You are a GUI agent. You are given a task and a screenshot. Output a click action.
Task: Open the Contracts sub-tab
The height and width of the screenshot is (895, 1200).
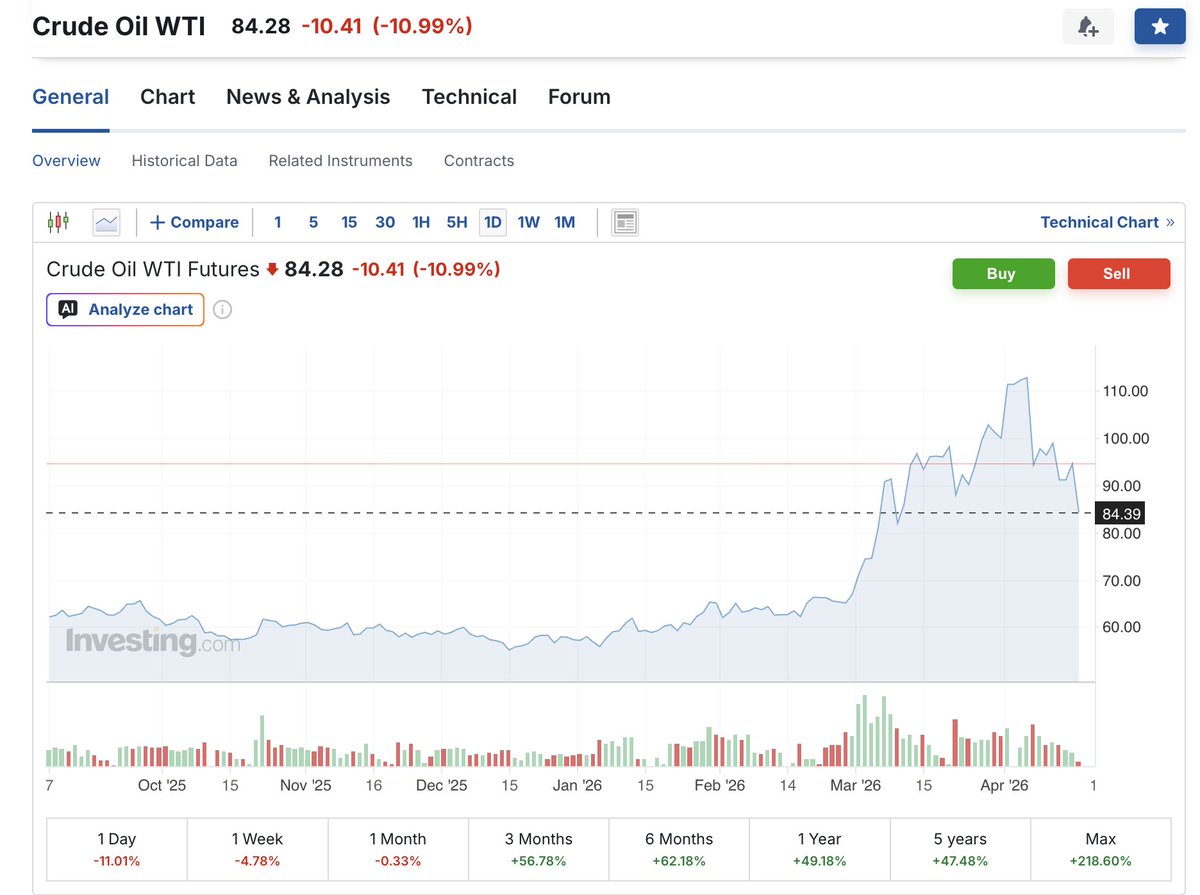click(479, 161)
